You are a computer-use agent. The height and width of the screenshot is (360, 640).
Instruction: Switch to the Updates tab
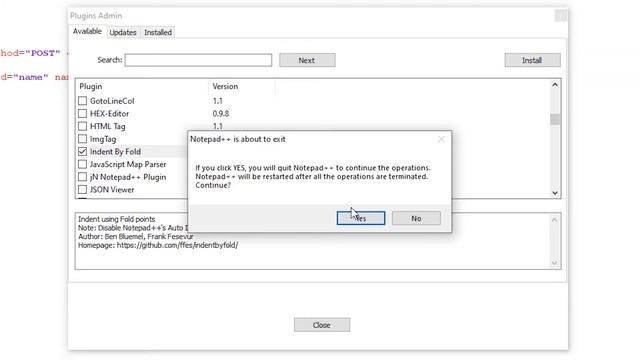tap(123, 32)
